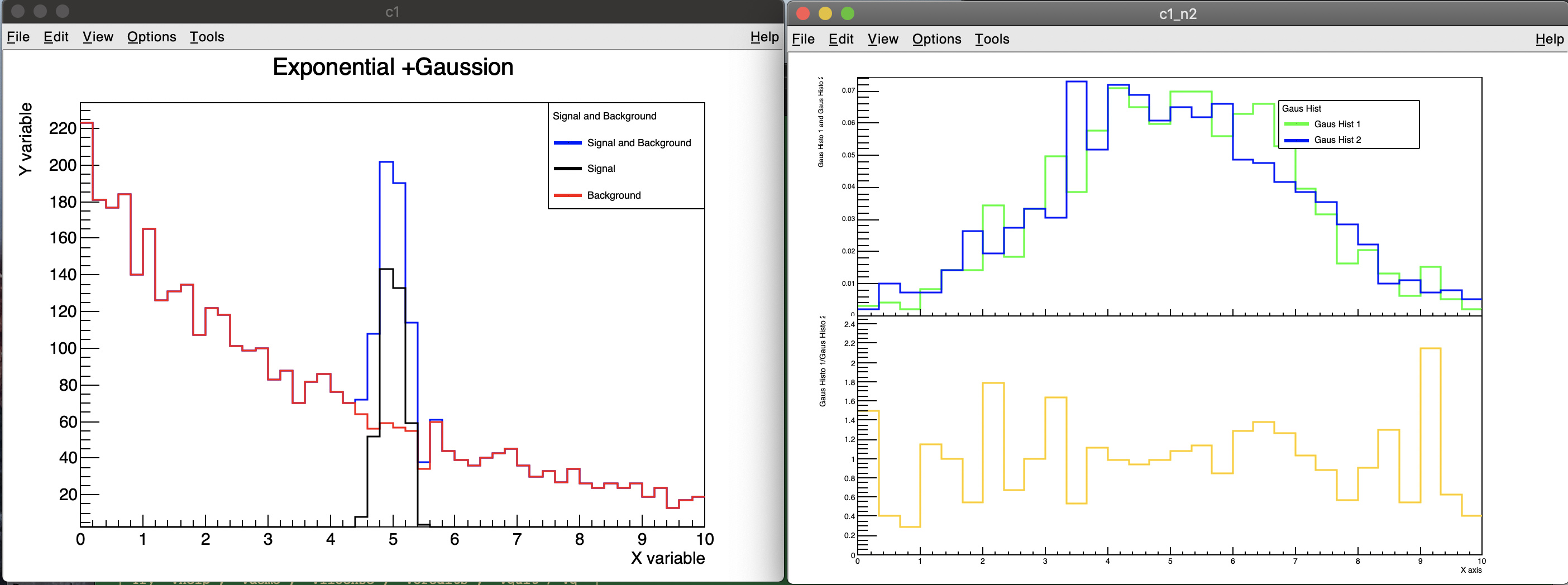Click y-axis label 100 in c1 plot
This screenshot has height=585, width=1568.
63,348
